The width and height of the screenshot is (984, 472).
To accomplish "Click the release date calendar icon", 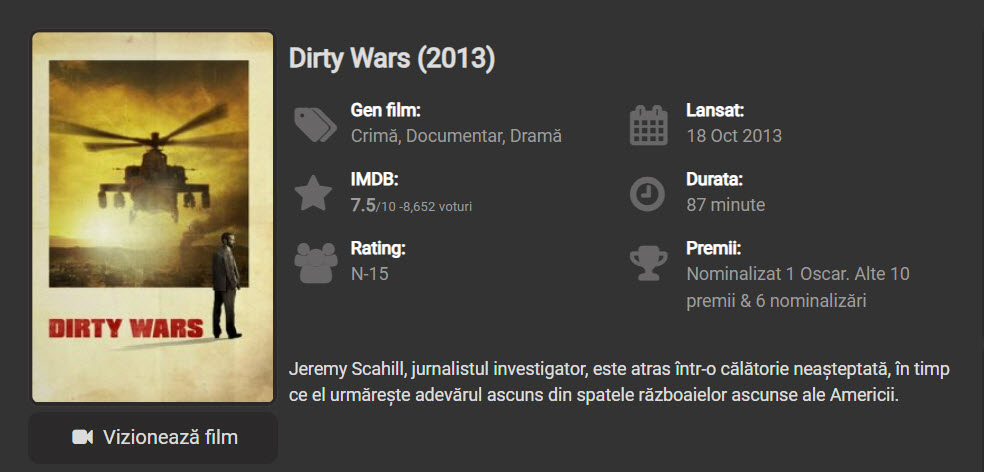I will [x=648, y=125].
